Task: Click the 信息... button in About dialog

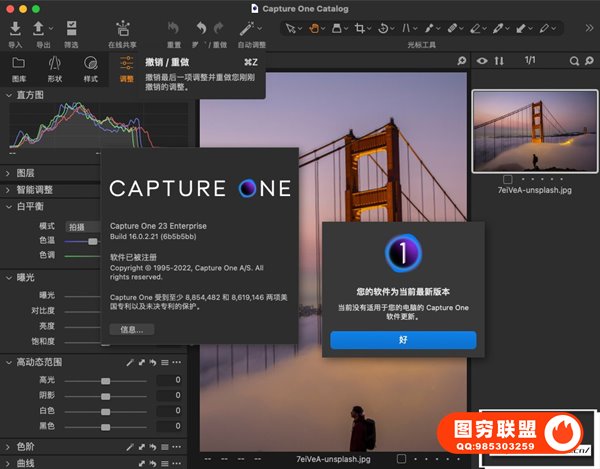Action: (132, 329)
